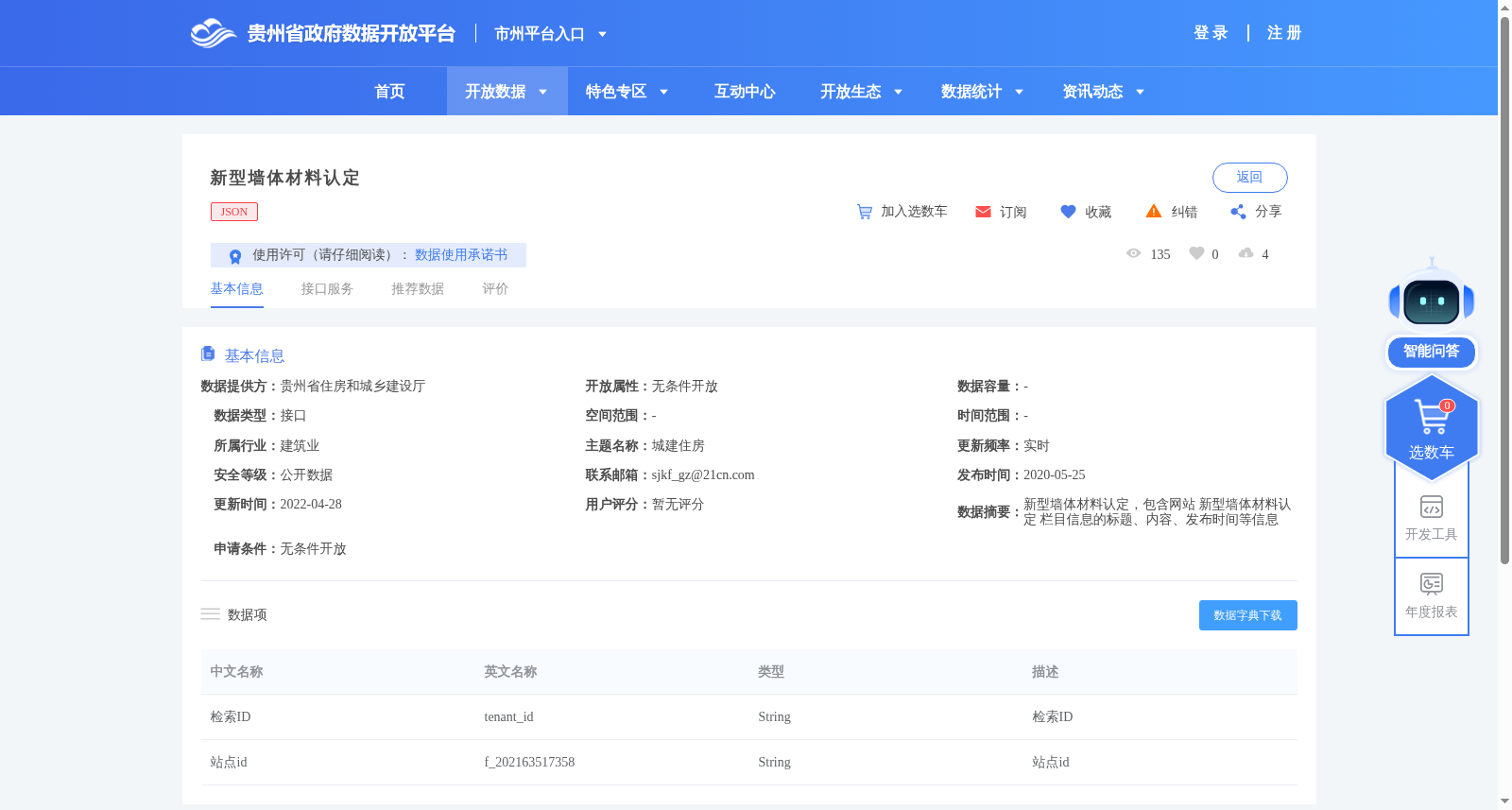Viewport: 1512px width, 810px height.
Task: Click the shopping cart icon next to 加入选数车
Action: tap(864, 212)
